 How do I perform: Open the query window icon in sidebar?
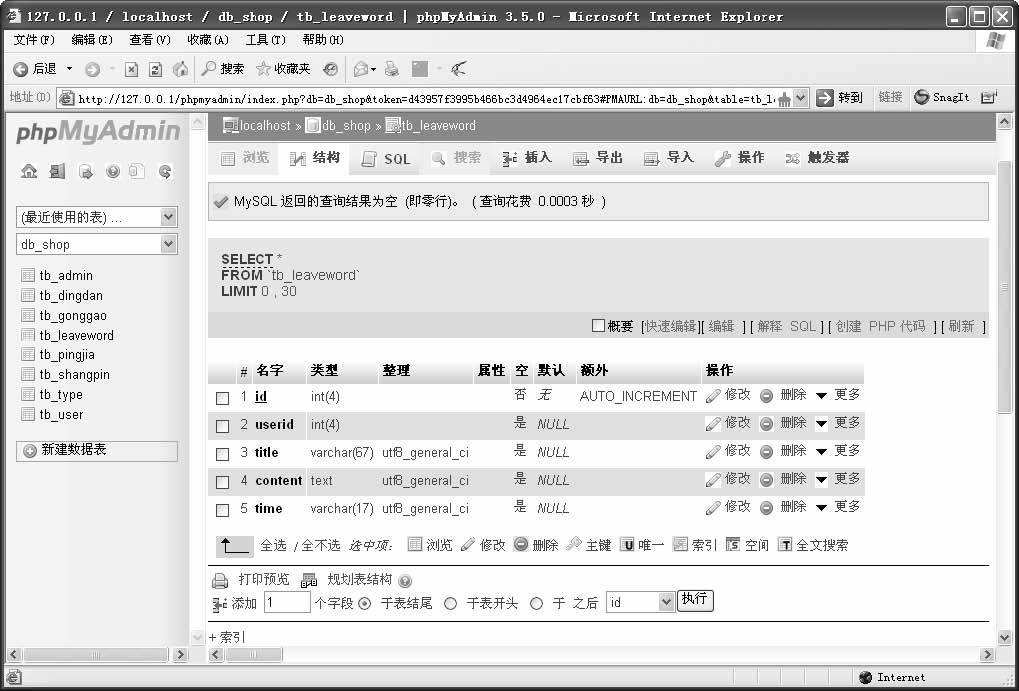click(85, 172)
